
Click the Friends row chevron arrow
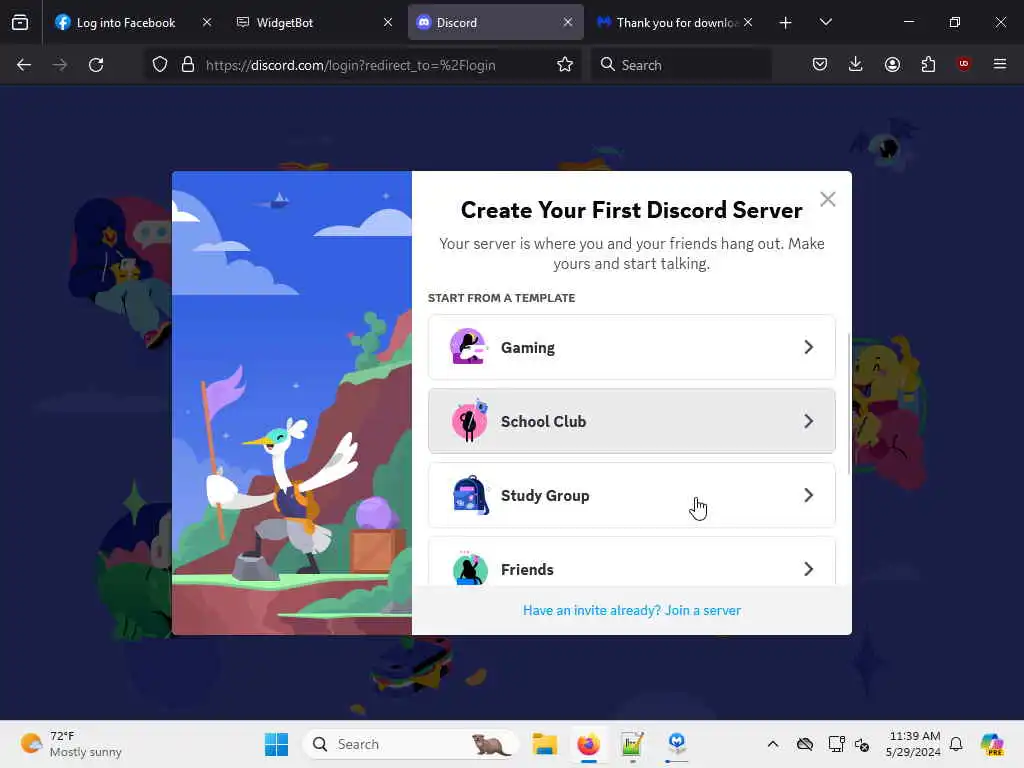coord(808,569)
